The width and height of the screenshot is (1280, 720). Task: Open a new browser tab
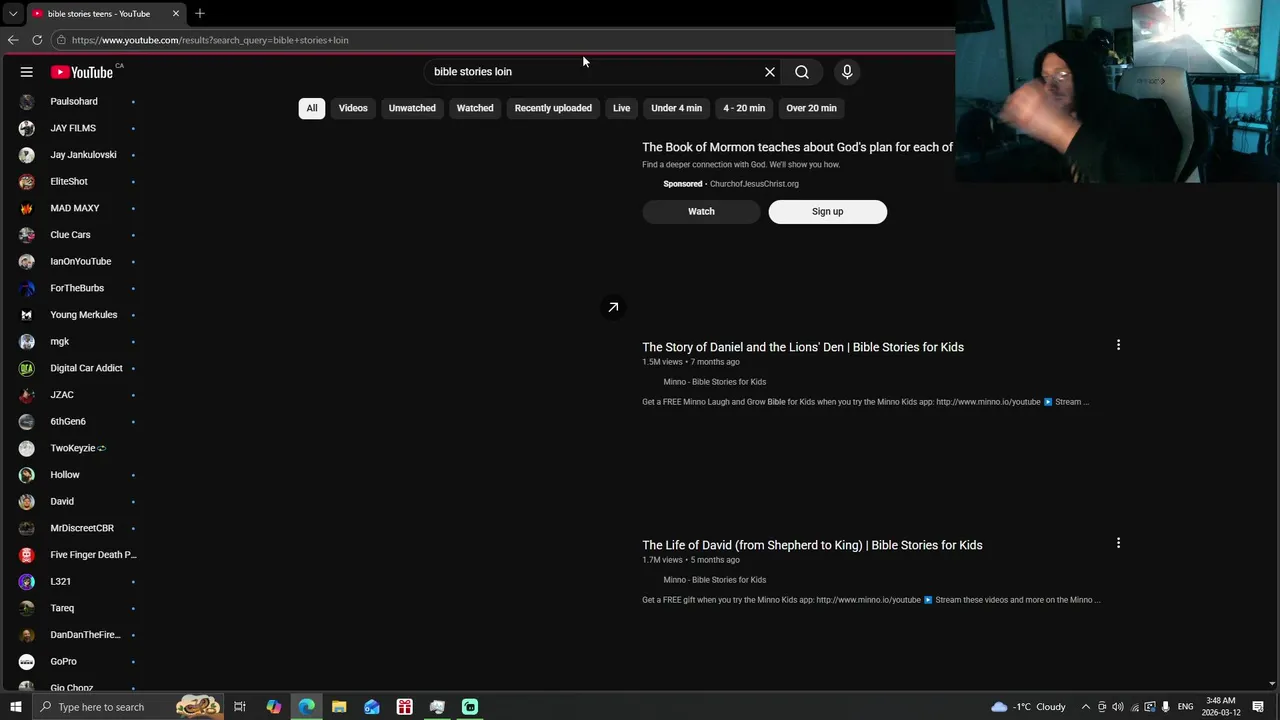click(x=200, y=14)
